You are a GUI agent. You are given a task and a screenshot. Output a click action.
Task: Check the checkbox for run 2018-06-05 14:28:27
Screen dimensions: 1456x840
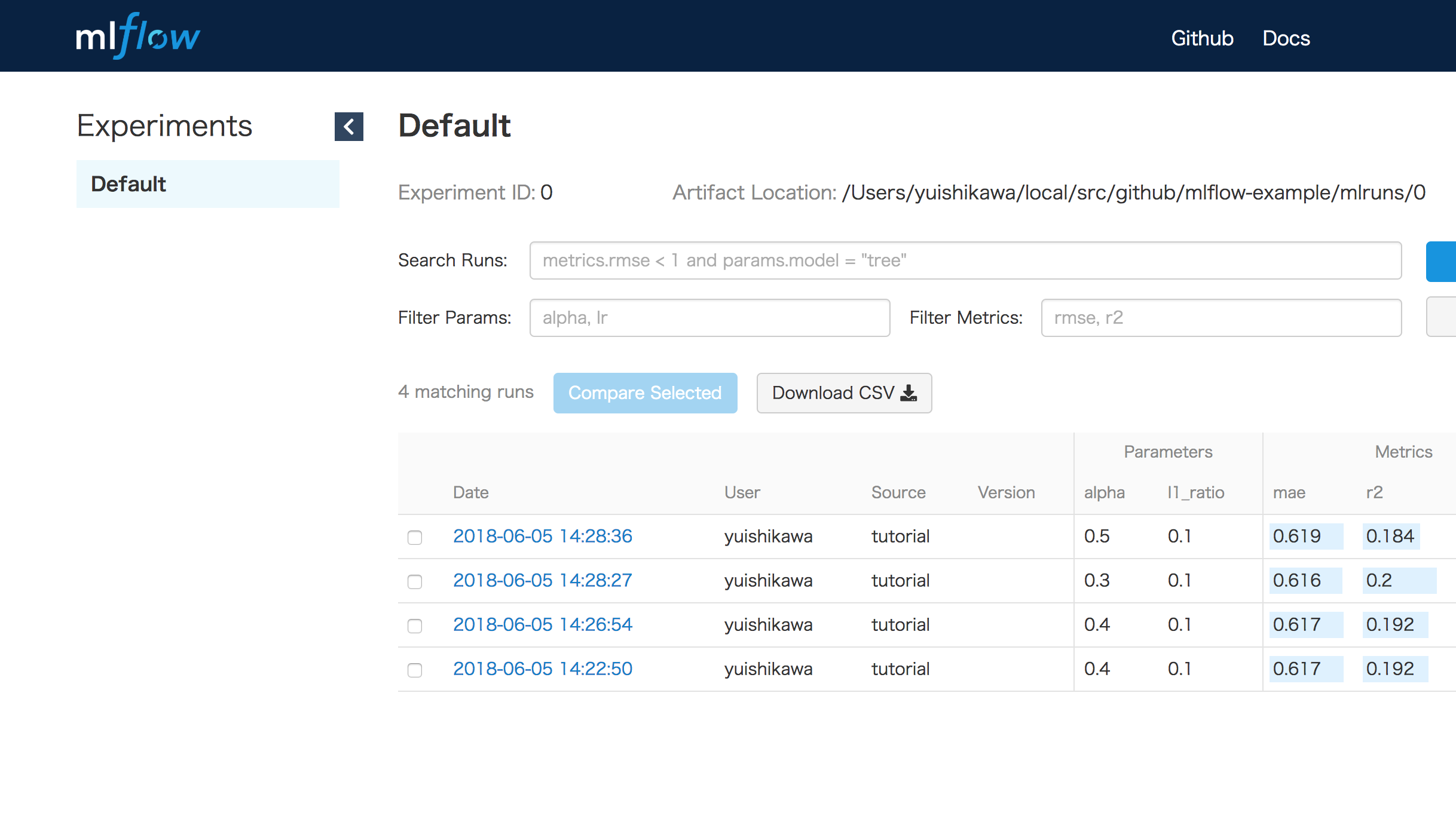point(415,582)
